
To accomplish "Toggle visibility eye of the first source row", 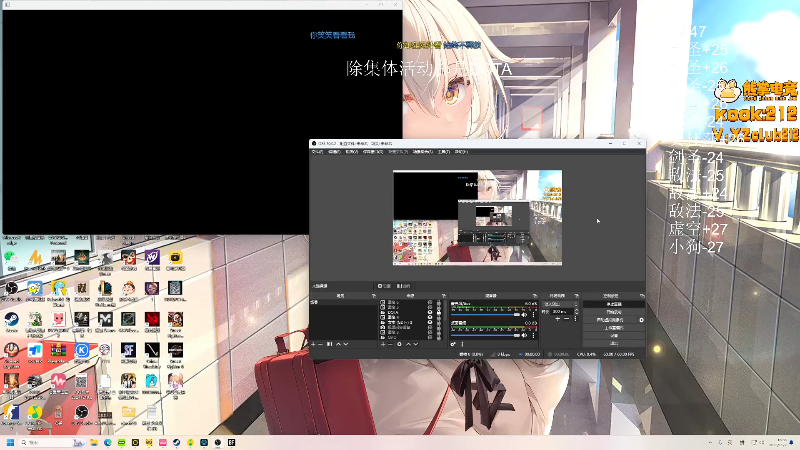I will 430,302.
